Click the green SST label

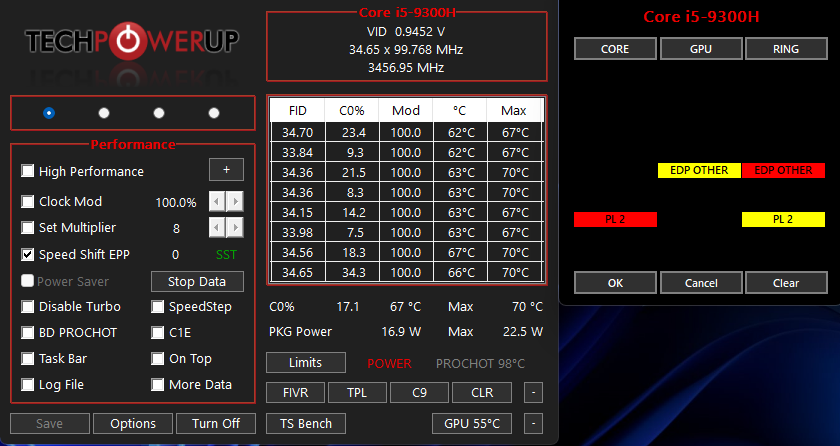click(226, 255)
